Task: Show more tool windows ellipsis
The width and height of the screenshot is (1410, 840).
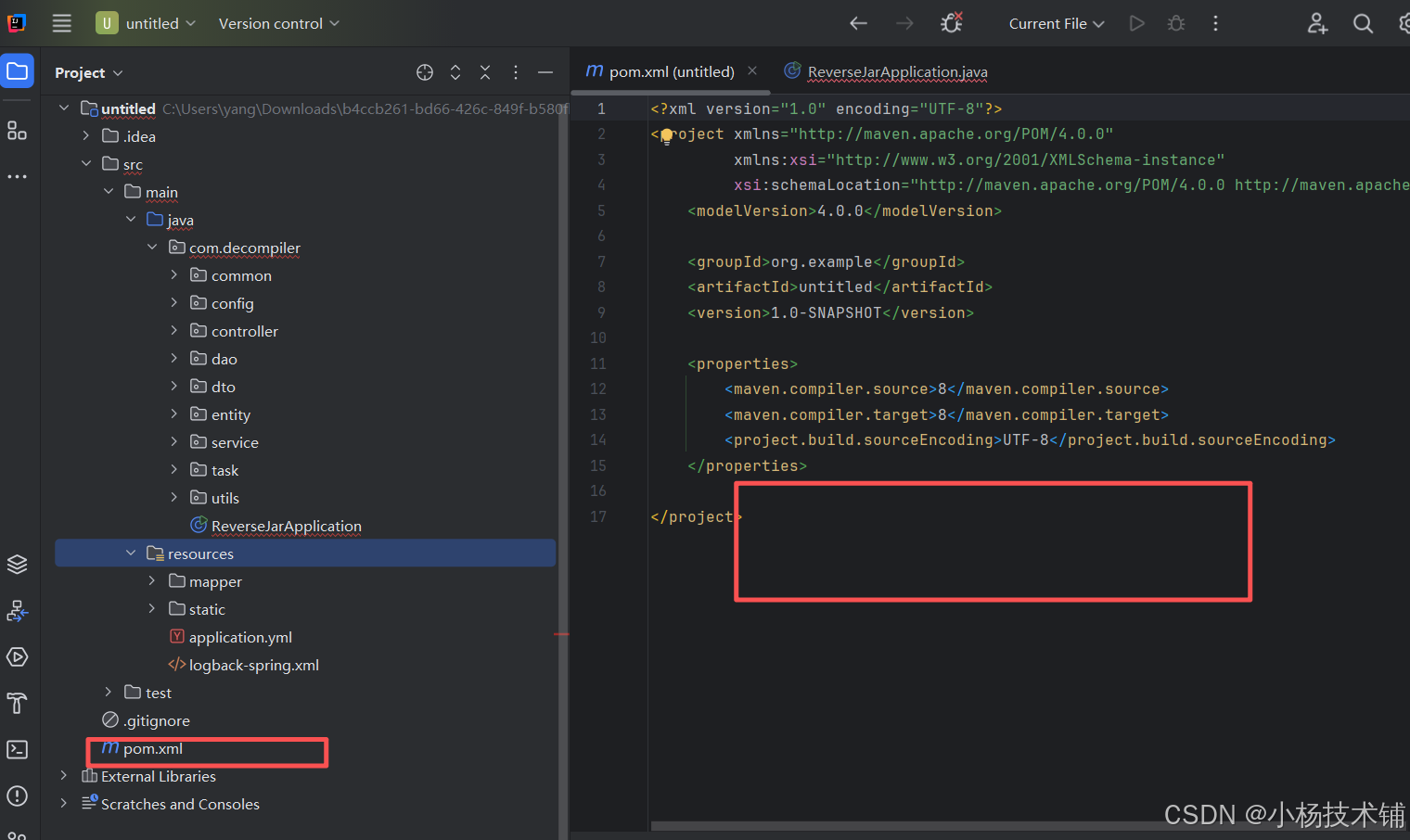Action: [x=18, y=176]
